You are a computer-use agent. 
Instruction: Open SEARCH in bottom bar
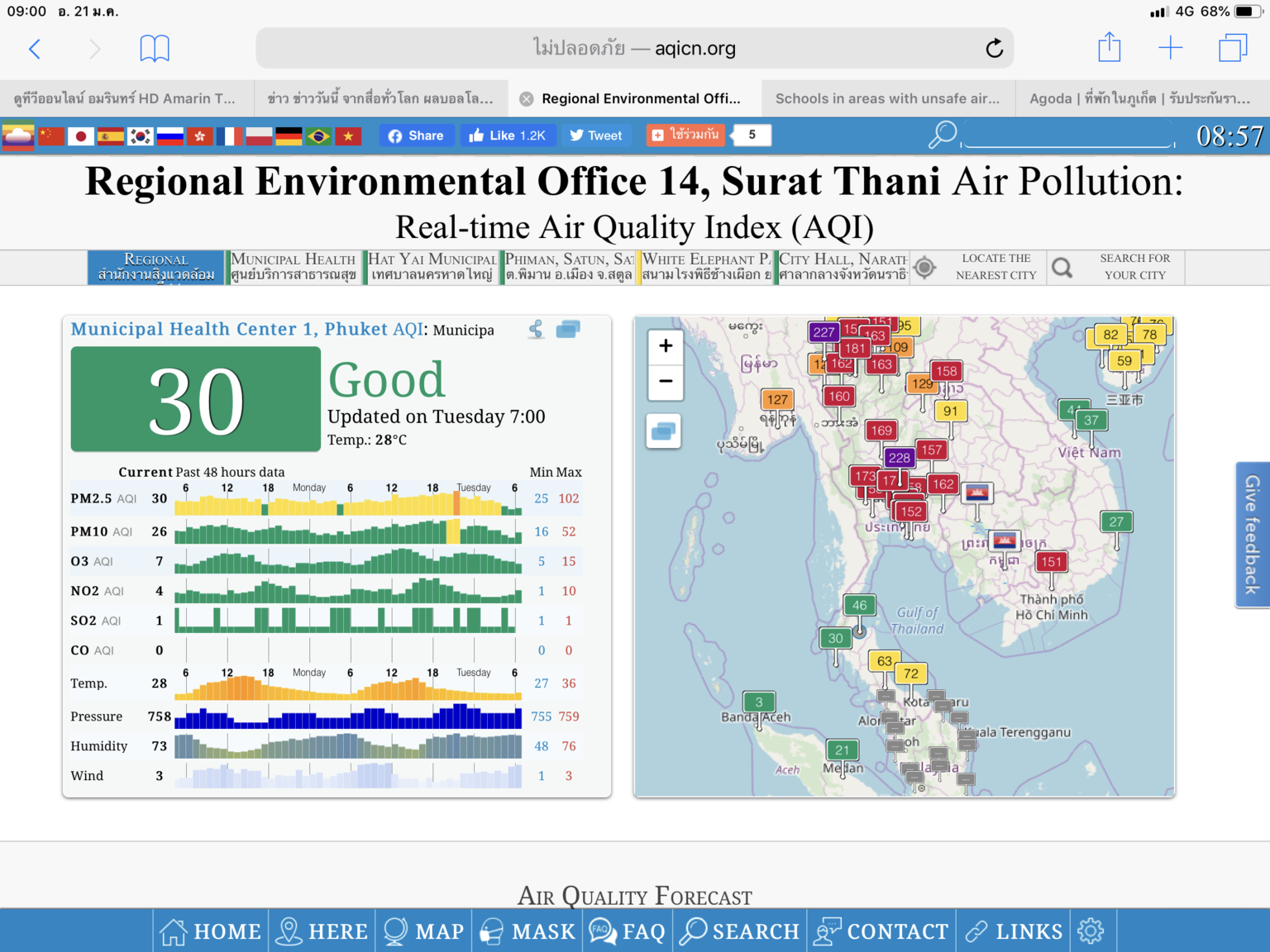(739, 931)
